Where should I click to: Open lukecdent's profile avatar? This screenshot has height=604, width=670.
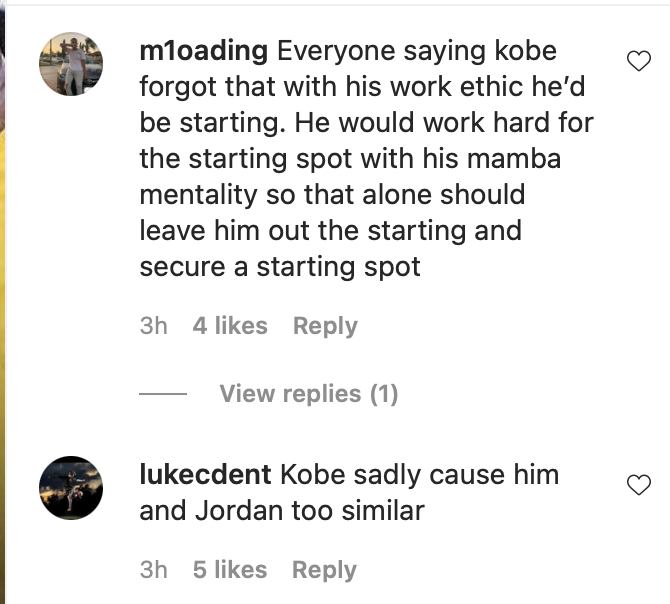[x=71, y=489]
